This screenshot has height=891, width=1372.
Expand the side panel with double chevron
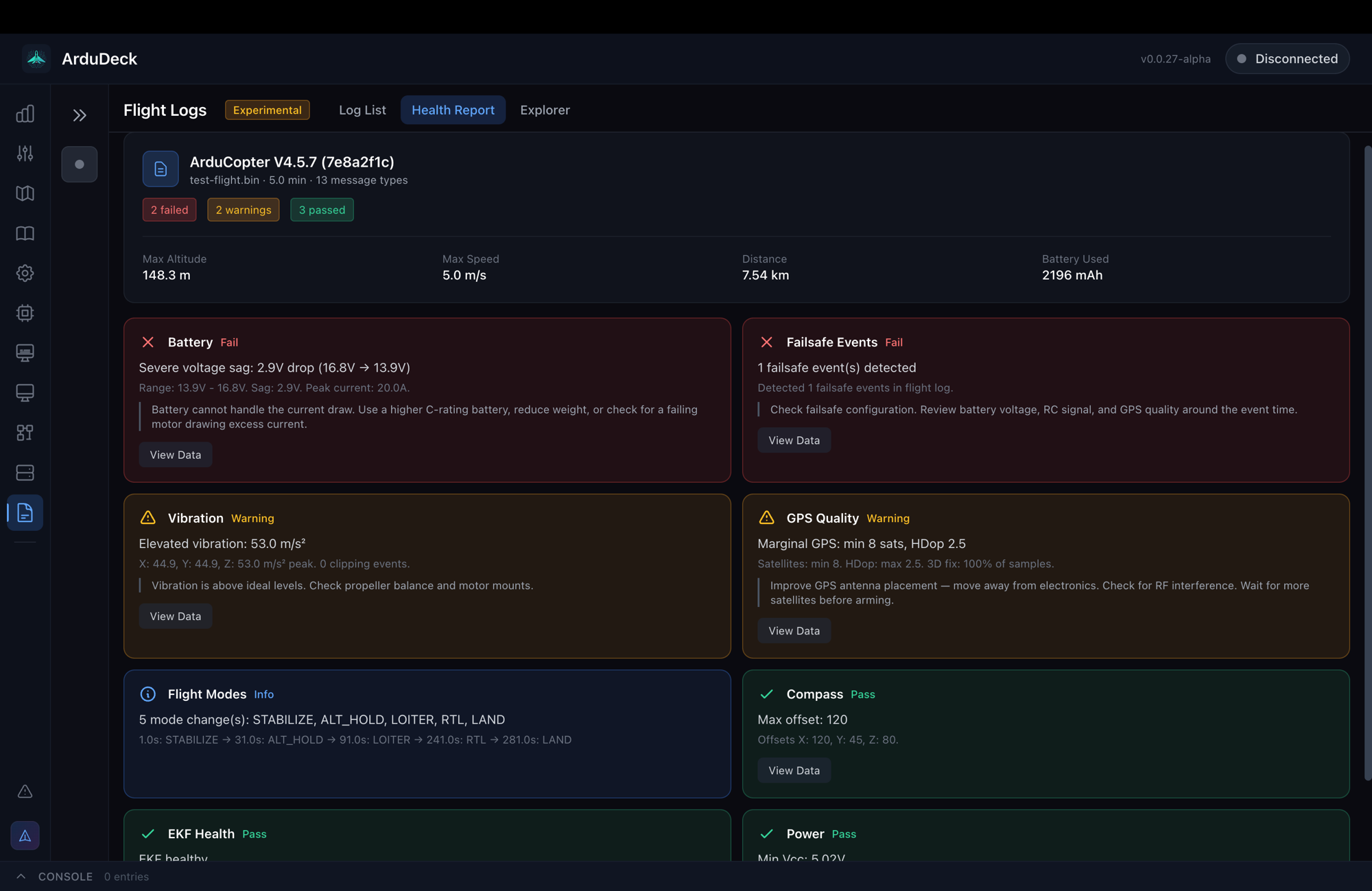[80, 115]
